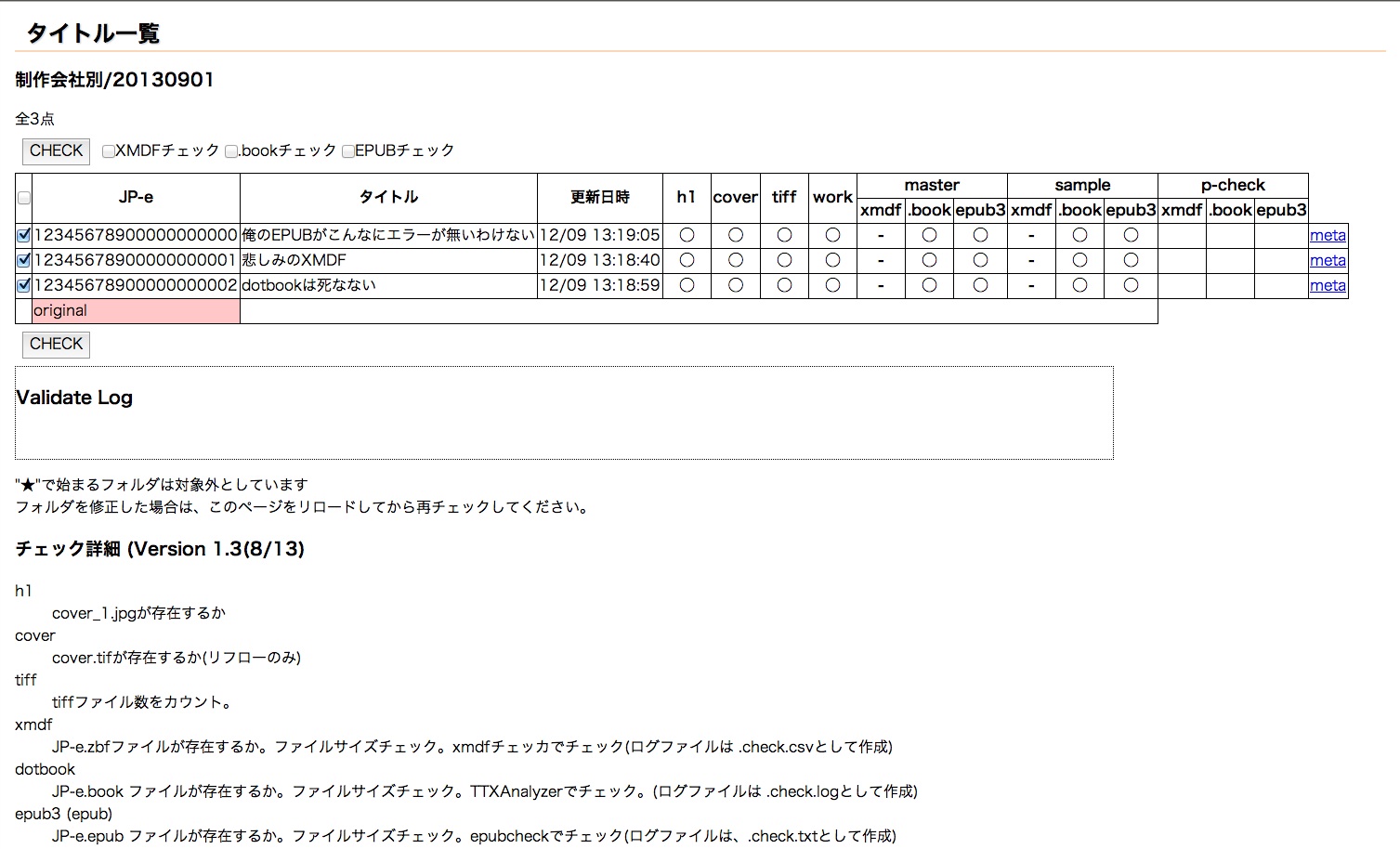Click tiff circle status for dotbookは死なない
This screenshot has height=849, width=1400.
(x=784, y=286)
